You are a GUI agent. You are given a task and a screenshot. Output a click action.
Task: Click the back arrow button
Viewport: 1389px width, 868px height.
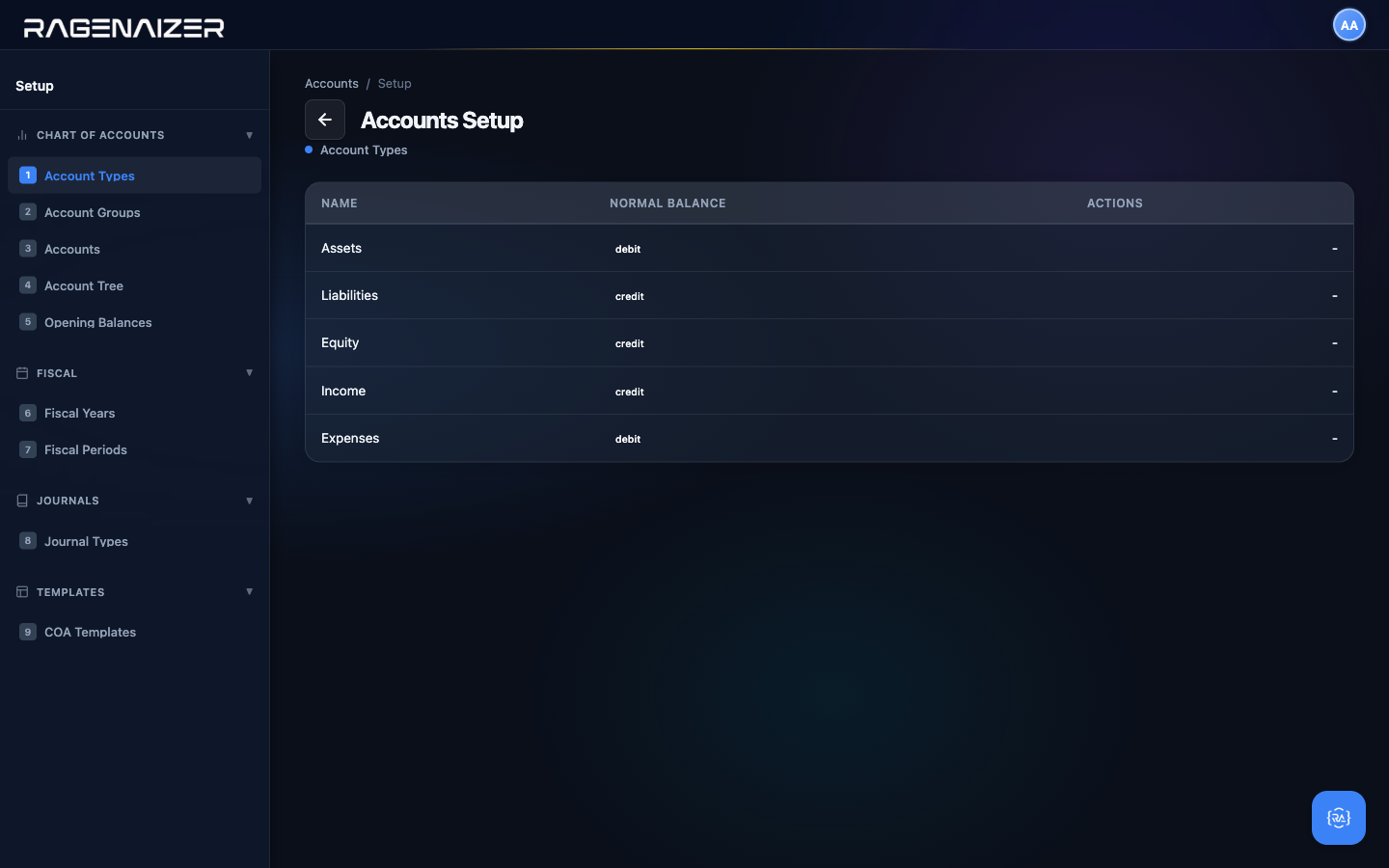[x=325, y=120]
